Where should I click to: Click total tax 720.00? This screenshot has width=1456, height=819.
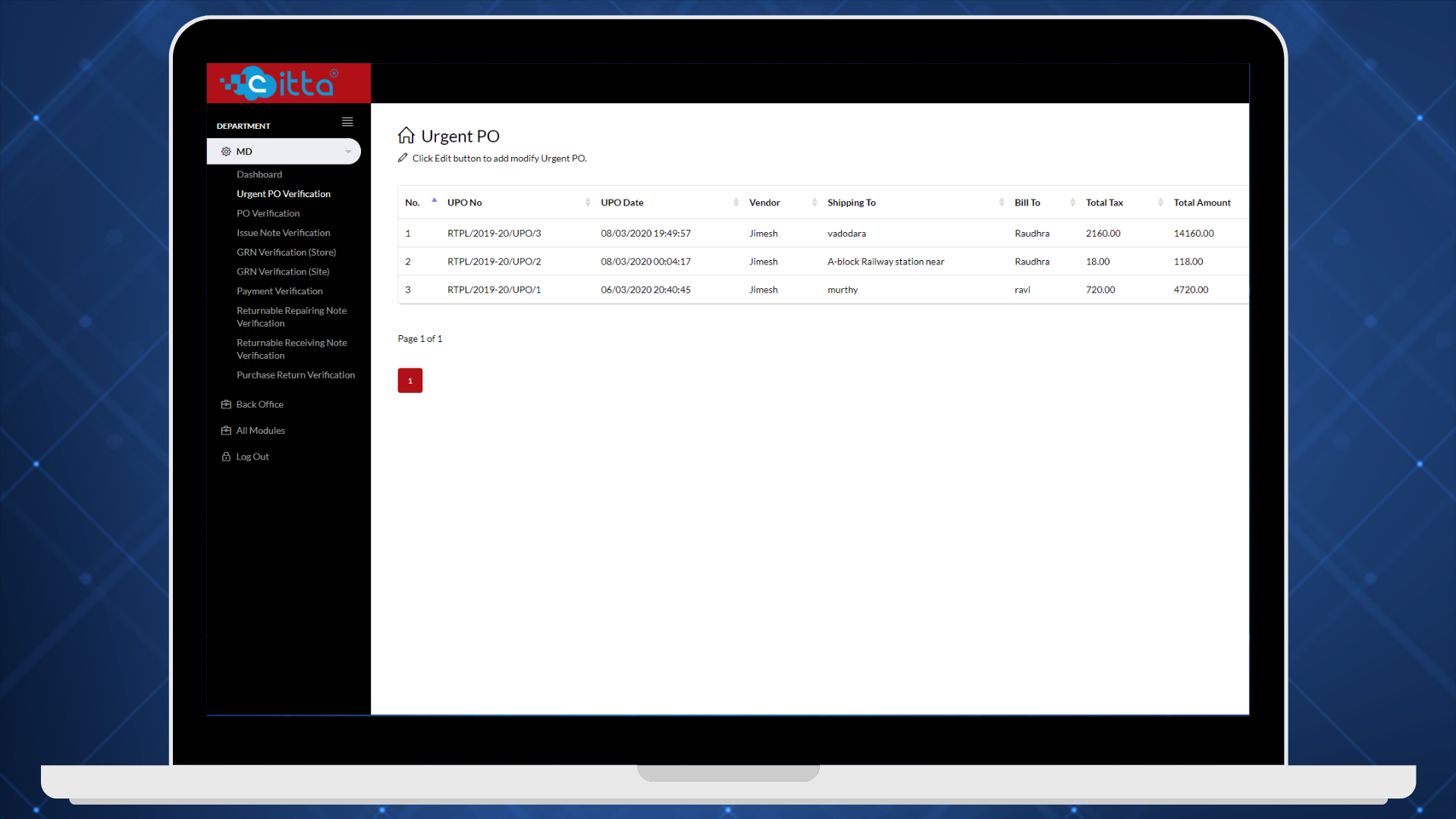click(x=1100, y=290)
